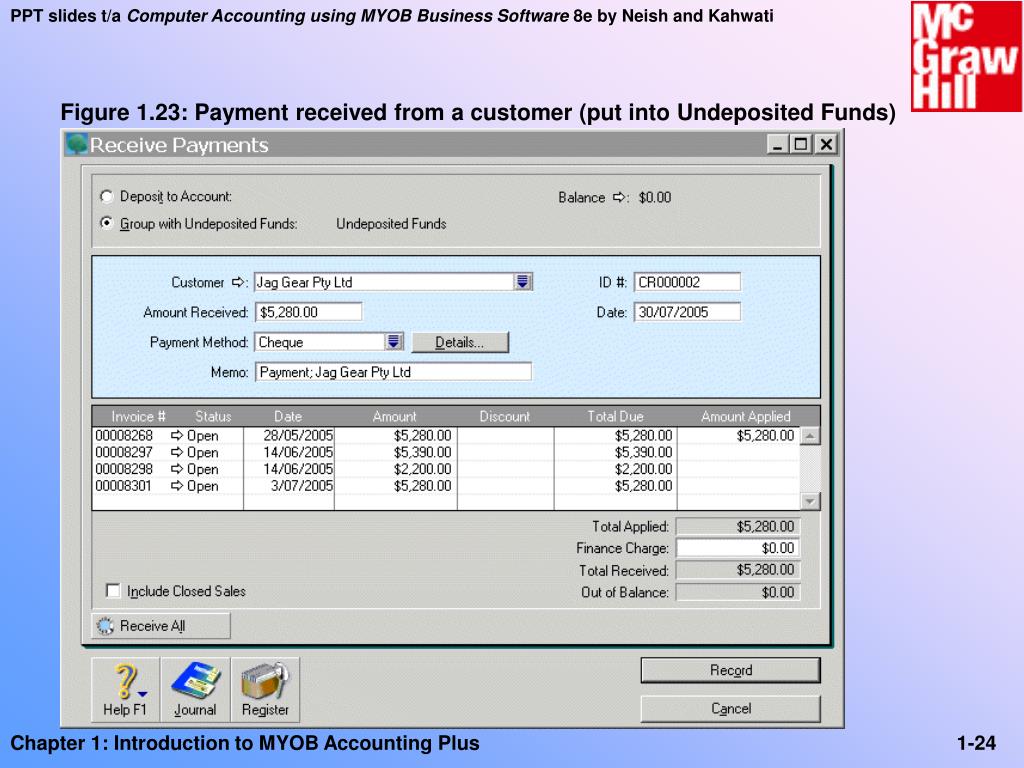
Task: Select invoice number 00008298
Action: click(x=124, y=469)
